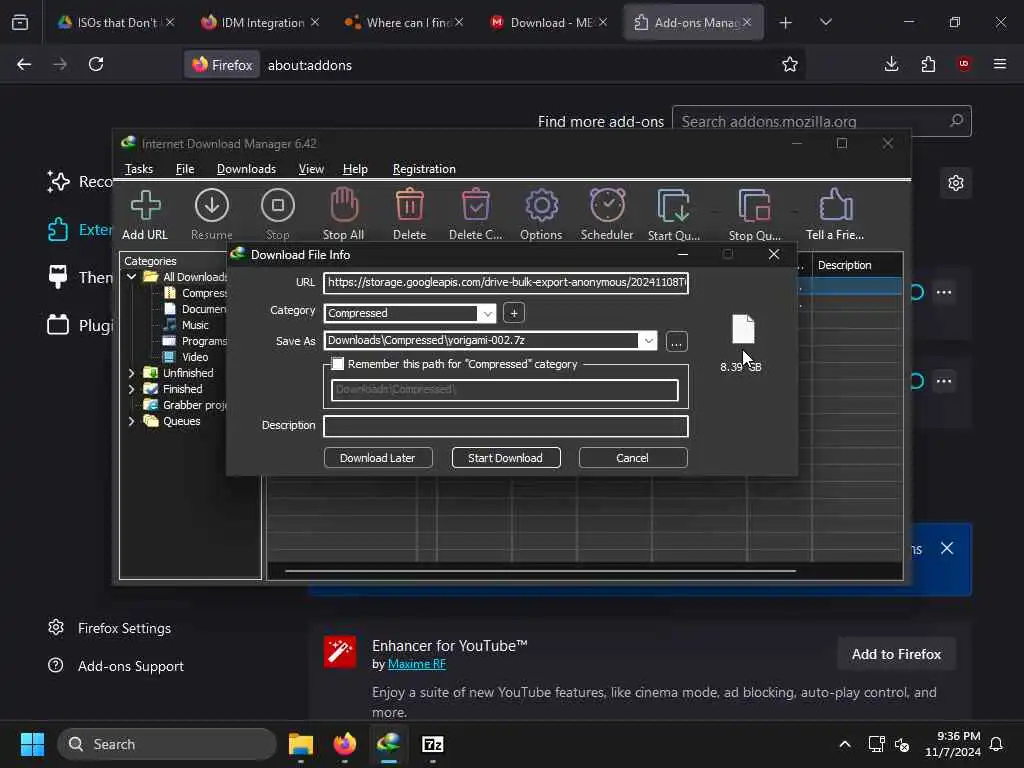The image size is (1024, 768).
Task: Open IDM Options gear icon
Action: tap(541, 206)
